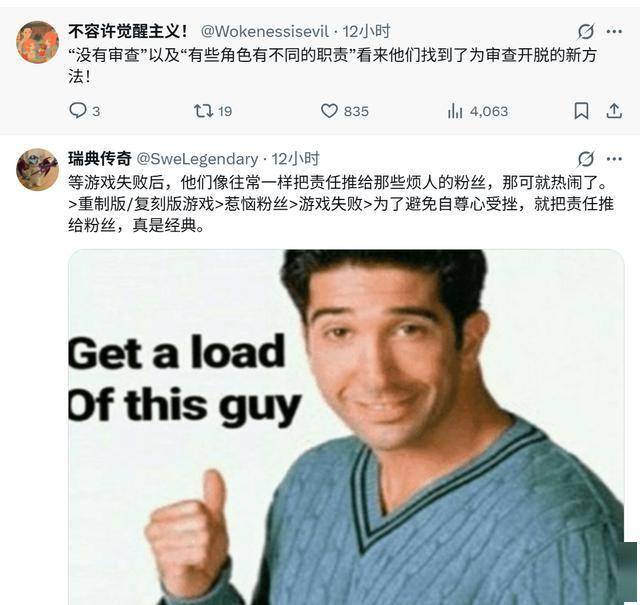The image size is (640, 605).
Task: Open @Wokenessisevil profile avatar
Action: pyautogui.click(x=37, y=42)
